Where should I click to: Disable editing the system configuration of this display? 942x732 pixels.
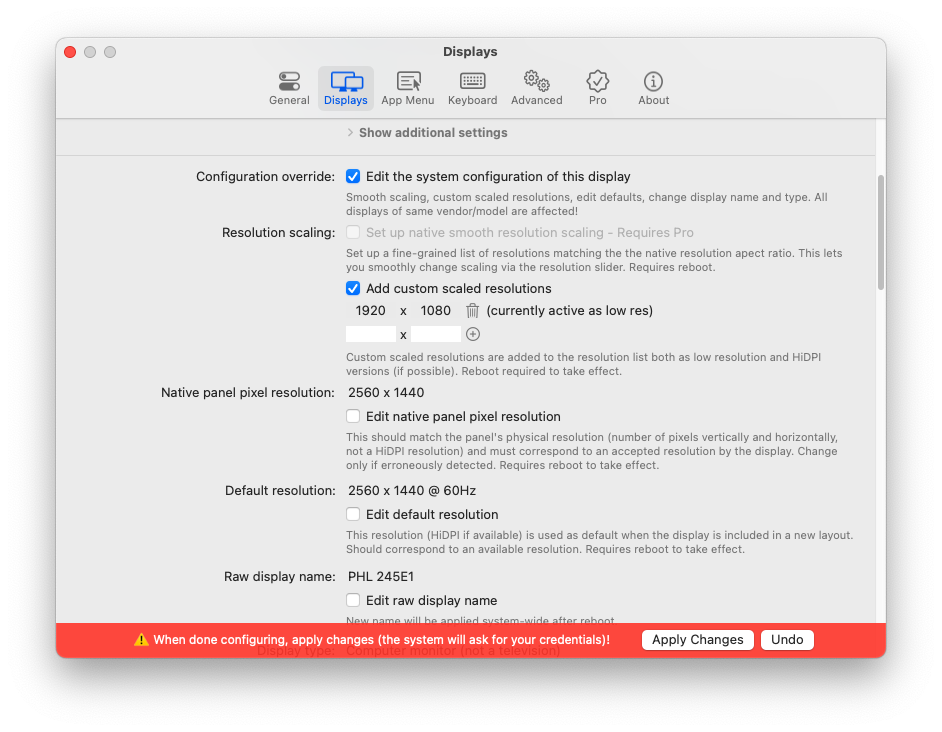[x=353, y=176]
